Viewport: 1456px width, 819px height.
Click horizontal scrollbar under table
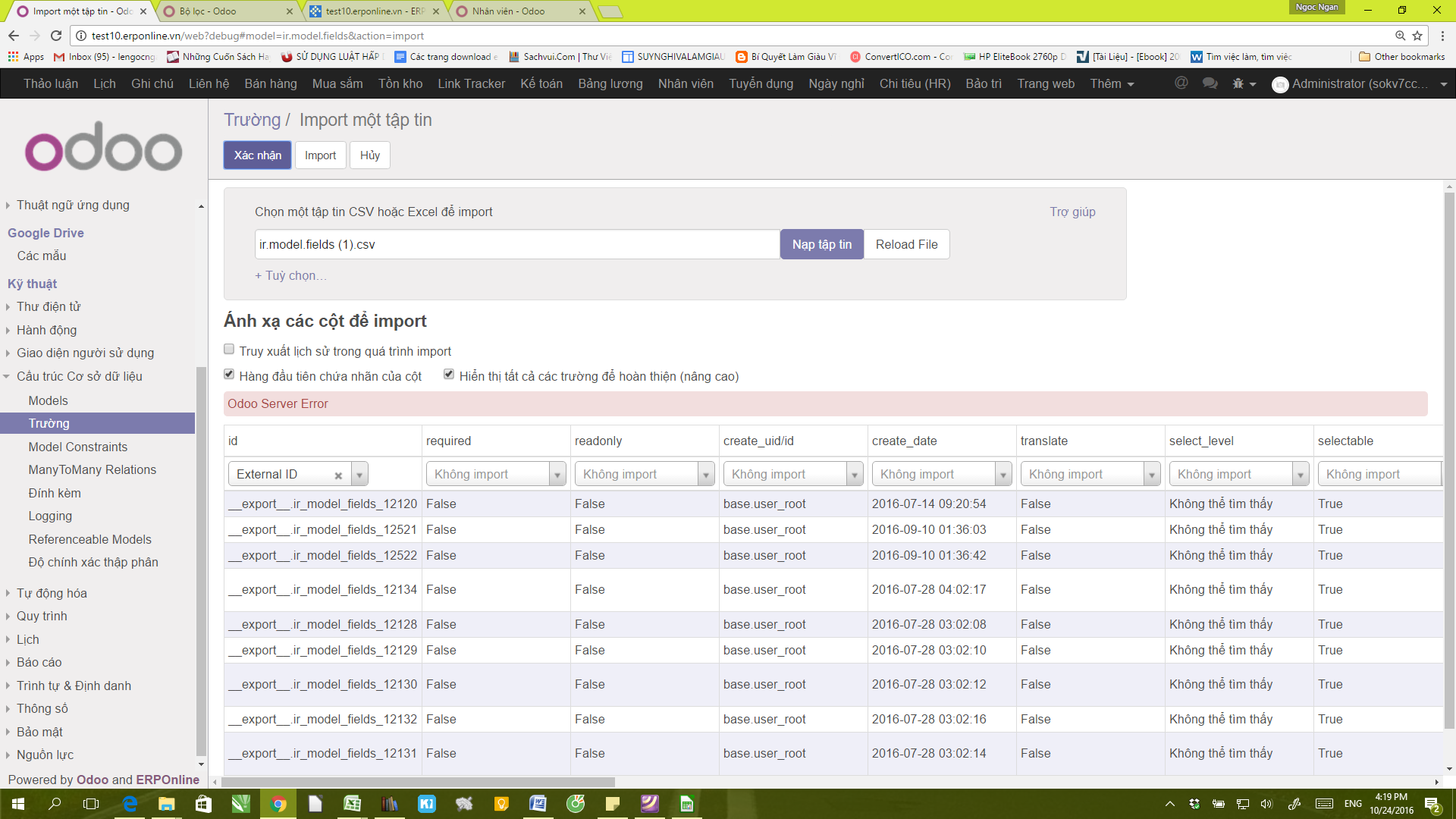click(x=419, y=782)
